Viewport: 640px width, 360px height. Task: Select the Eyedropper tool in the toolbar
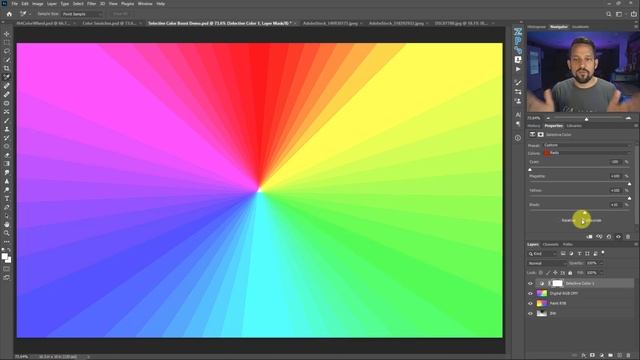(x=7, y=77)
